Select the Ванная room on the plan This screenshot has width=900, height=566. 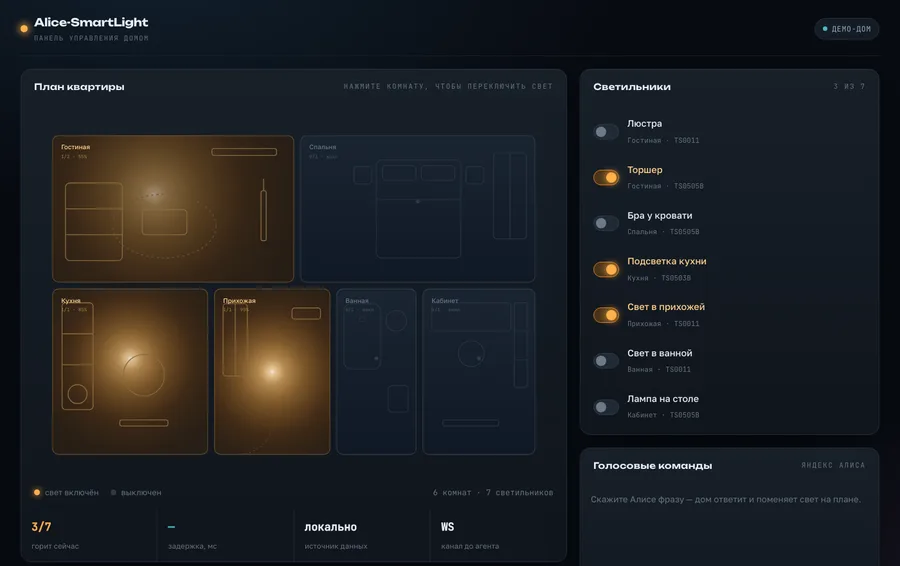tap(376, 371)
